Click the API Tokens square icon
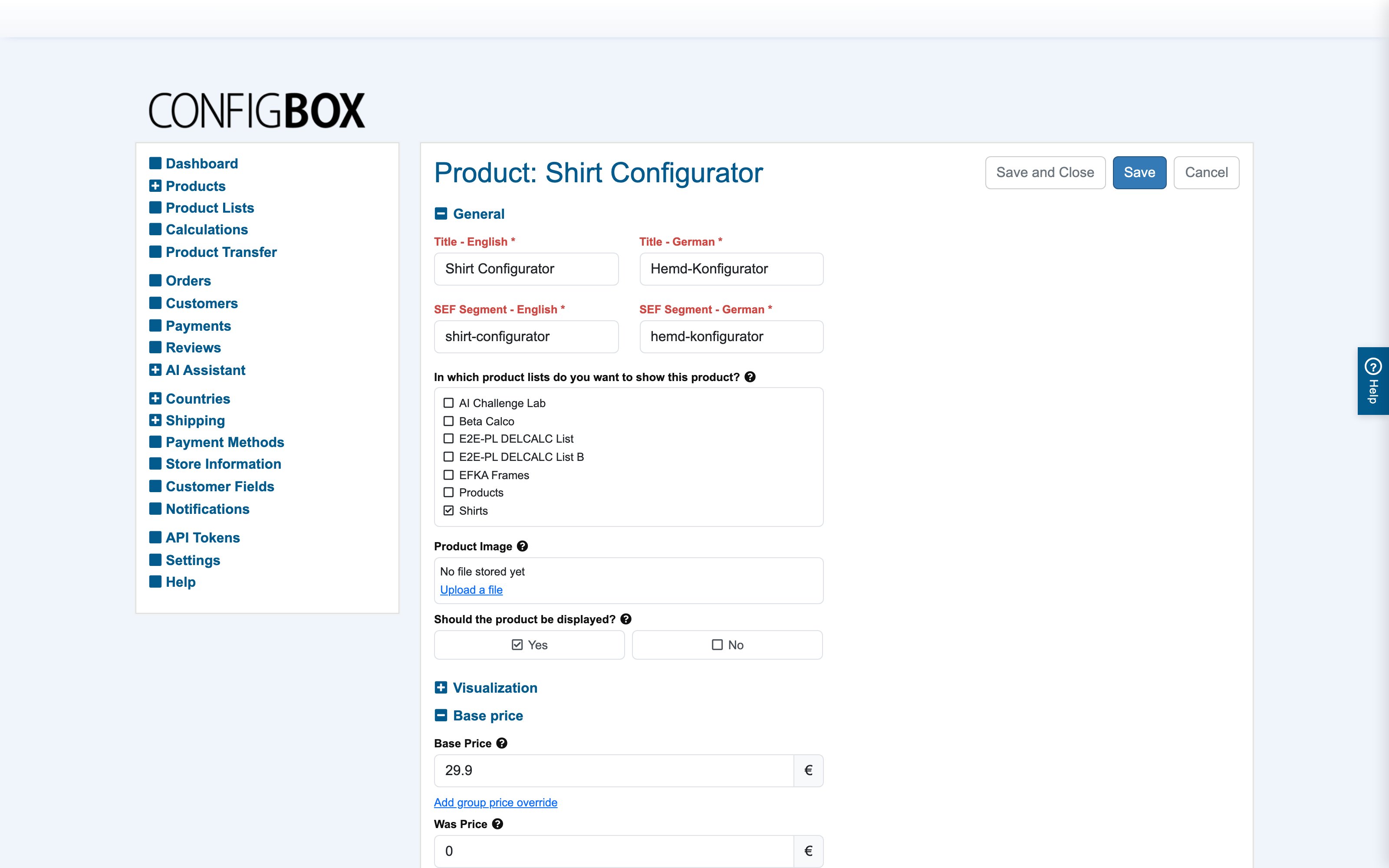Image resolution: width=1389 pixels, height=868 pixels. [155, 537]
